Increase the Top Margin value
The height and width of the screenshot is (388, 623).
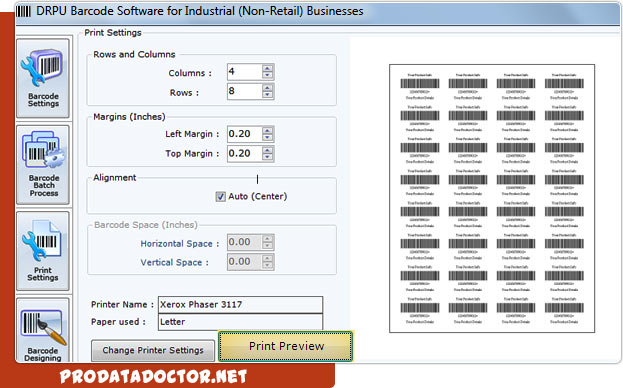click(x=268, y=150)
